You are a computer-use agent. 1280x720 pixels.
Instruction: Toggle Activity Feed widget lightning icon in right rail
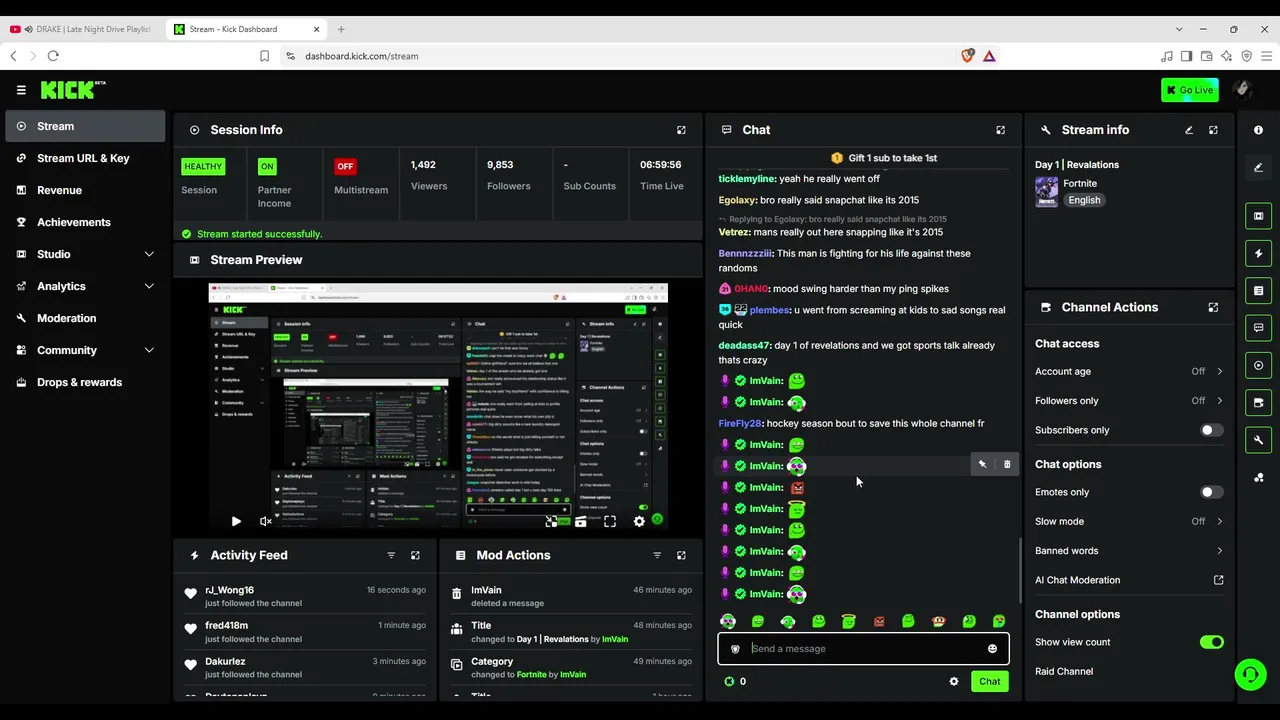pyautogui.click(x=1258, y=254)
